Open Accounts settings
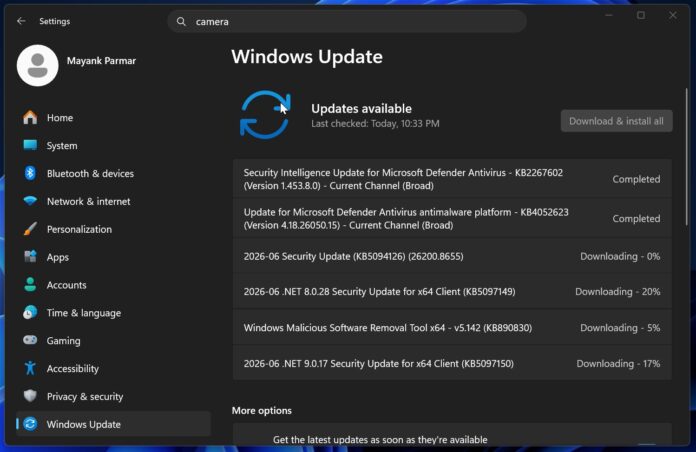Viewport: 696px width, 452px height. click(x=113, y=285)
